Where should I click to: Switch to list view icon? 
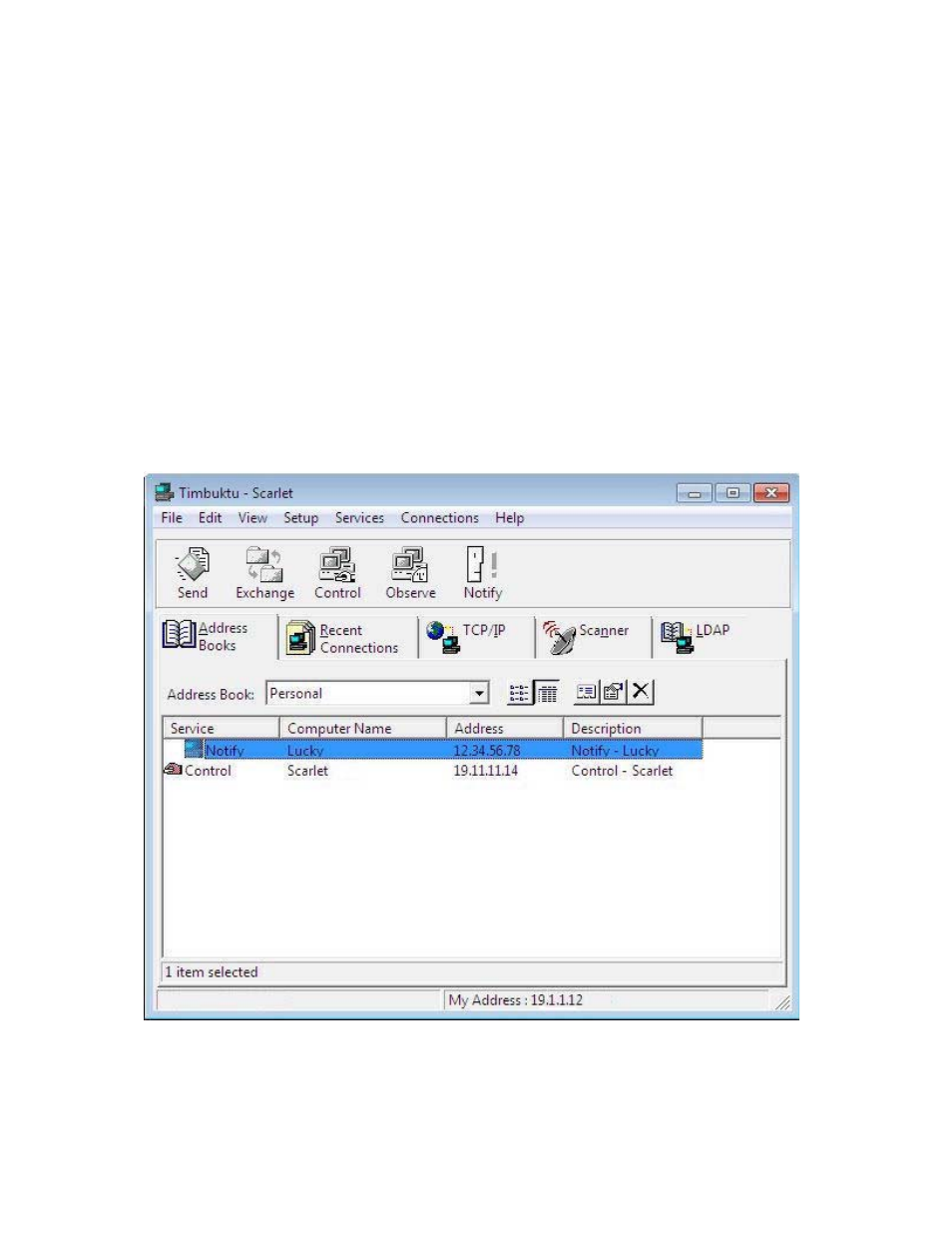[x=519, y=692]
